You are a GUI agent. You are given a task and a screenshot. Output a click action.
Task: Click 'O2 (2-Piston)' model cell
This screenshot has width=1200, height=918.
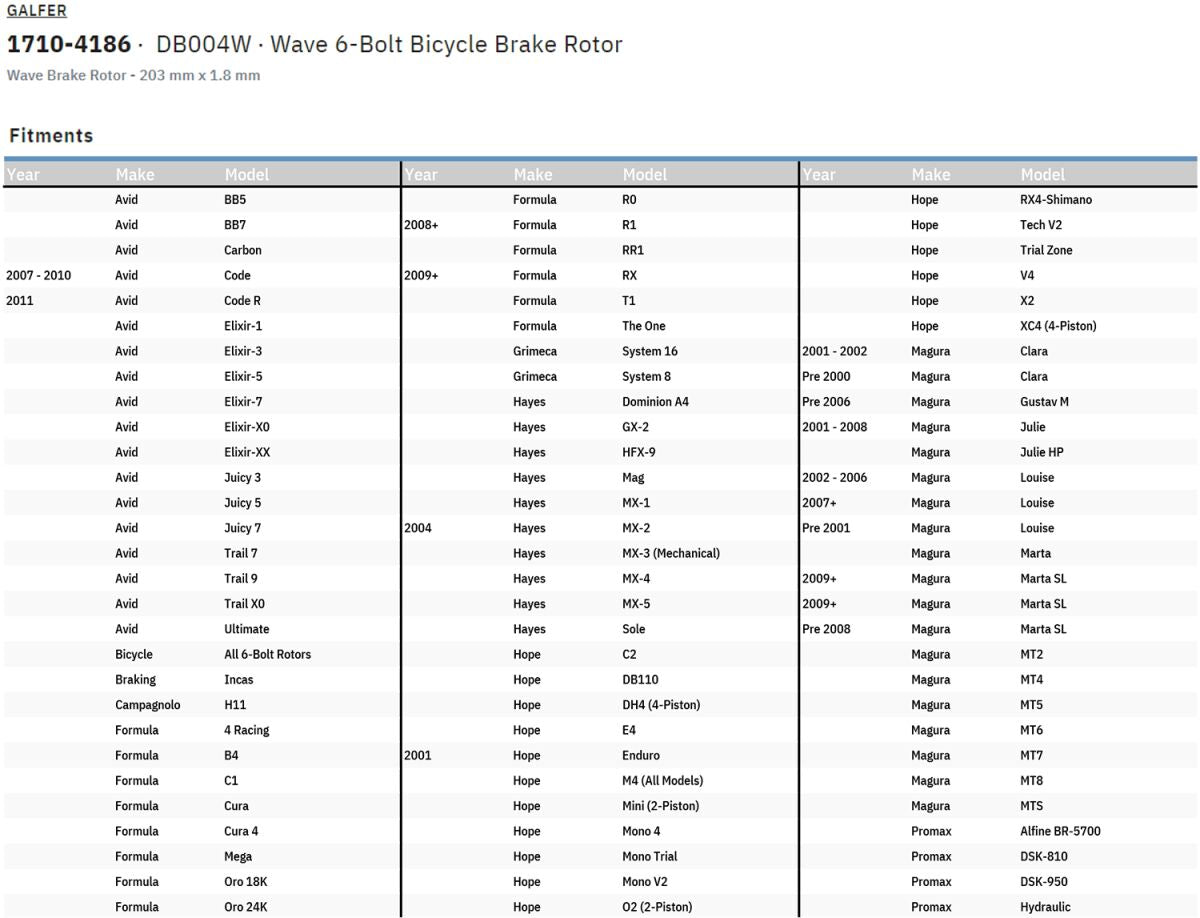tap(657, 907)
